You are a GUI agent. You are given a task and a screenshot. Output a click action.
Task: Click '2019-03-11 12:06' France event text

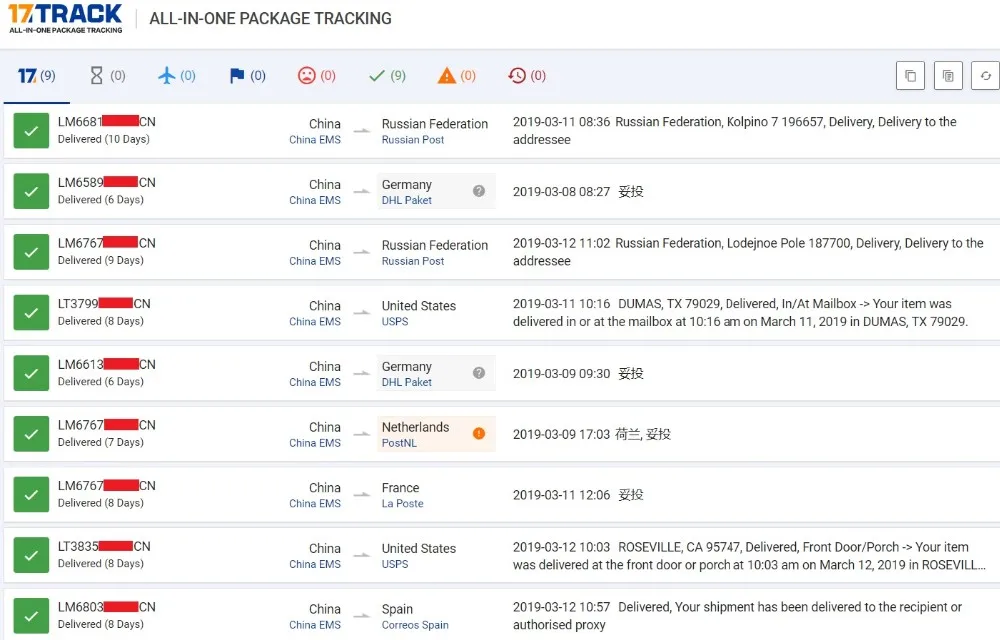click(x=578, y=495)
